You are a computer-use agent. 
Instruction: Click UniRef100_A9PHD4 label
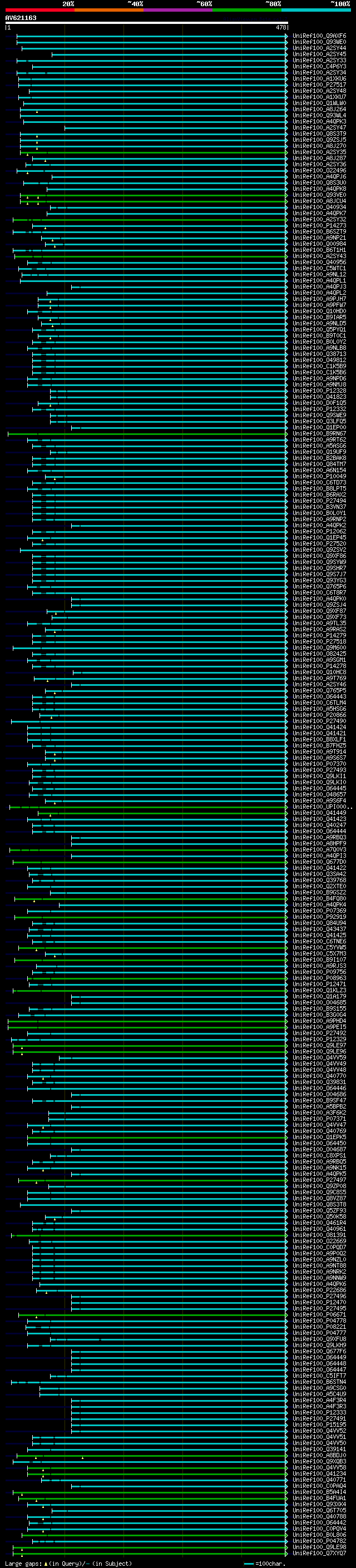[x=319, y=1020]
